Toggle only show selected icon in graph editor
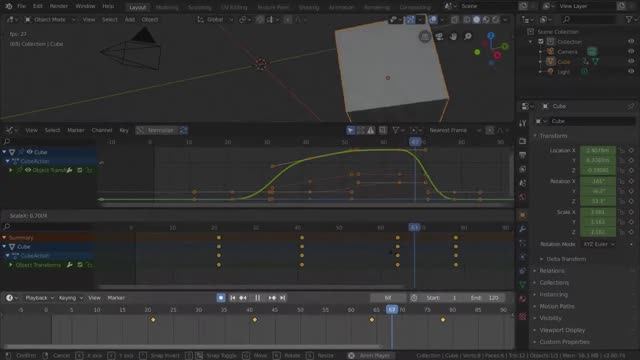The width and height of the screenshot is (640, 360). point(351,130)
